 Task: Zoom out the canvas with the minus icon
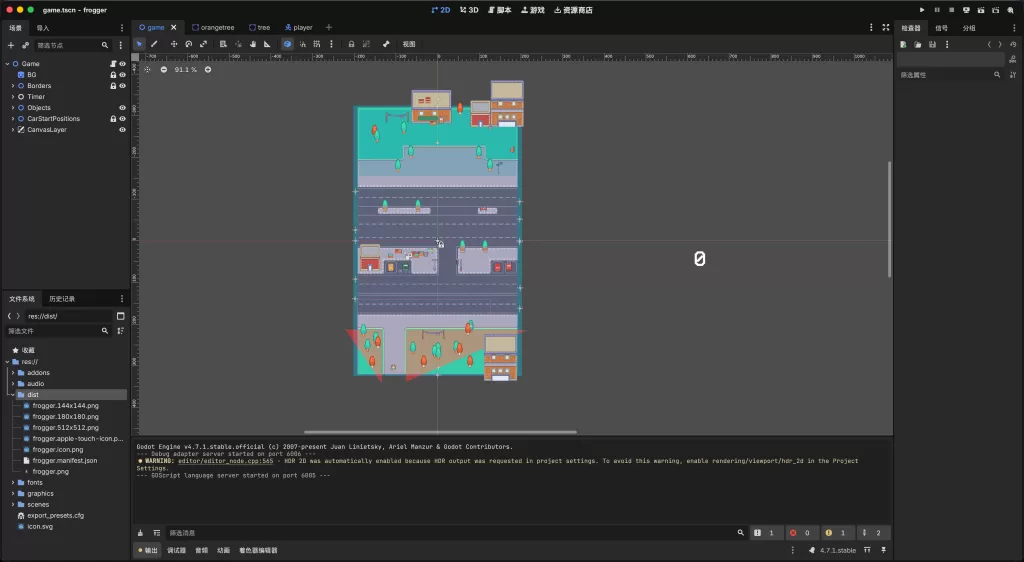coord(163,69)
